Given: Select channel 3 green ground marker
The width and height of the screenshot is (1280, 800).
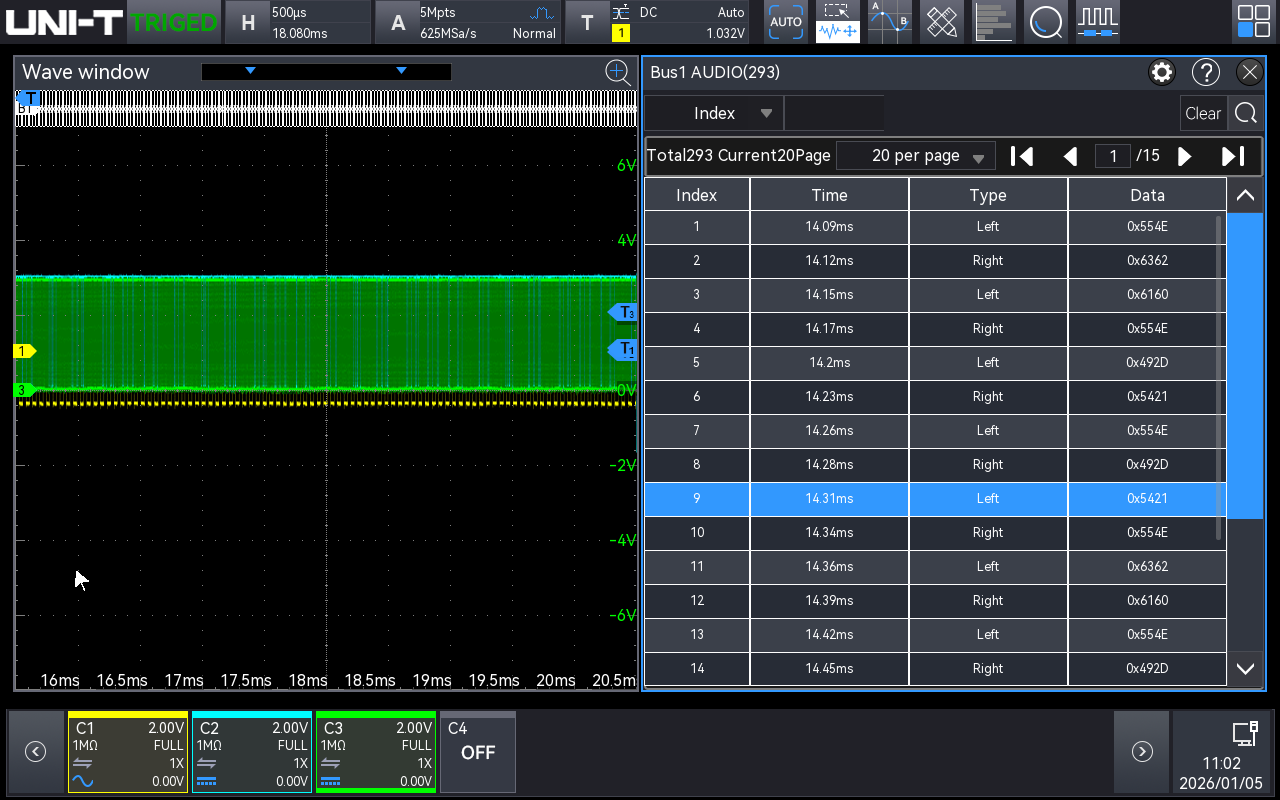Looking at the screenshot, I should pos(24,390).
